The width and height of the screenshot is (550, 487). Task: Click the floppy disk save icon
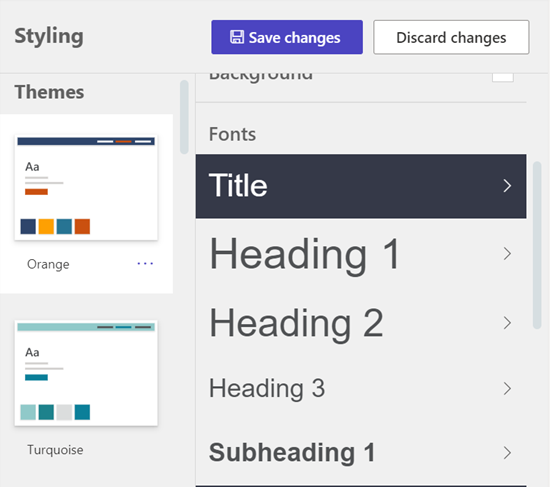237,37
